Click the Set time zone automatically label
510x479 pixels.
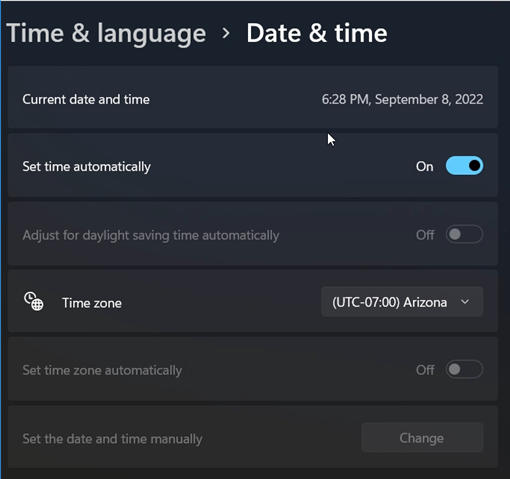click(x=102, y=370)
